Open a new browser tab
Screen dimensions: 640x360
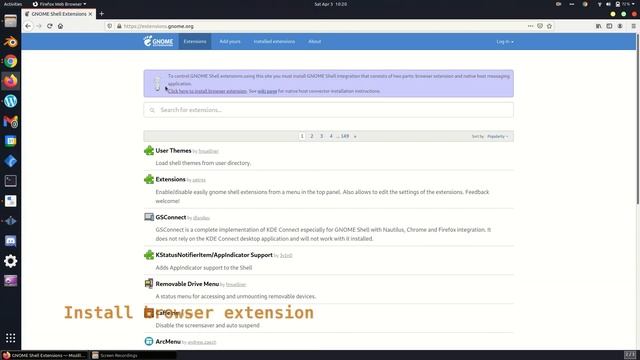[101, 13]
